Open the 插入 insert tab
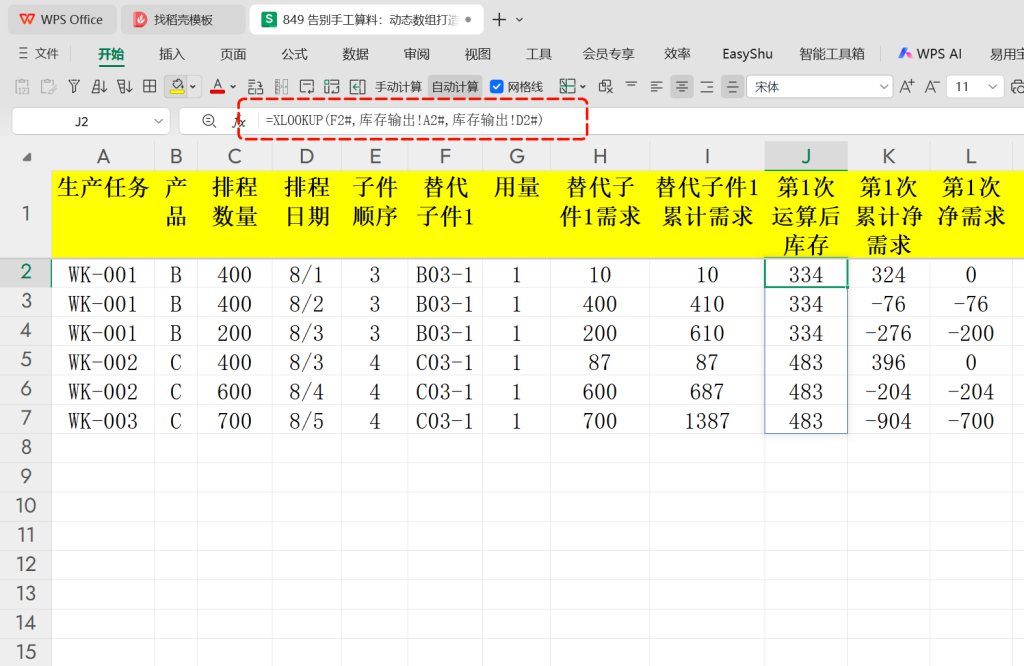The width and height of the screenshot is (1024, 666). [x=172, y=54]
